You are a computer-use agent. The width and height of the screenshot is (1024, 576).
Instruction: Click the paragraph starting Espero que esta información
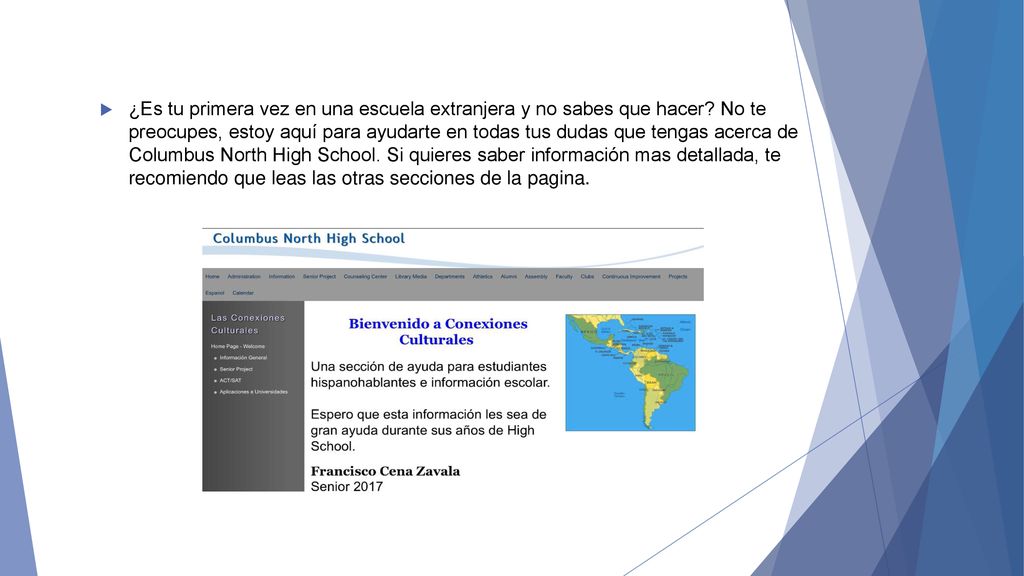(428, 430)
